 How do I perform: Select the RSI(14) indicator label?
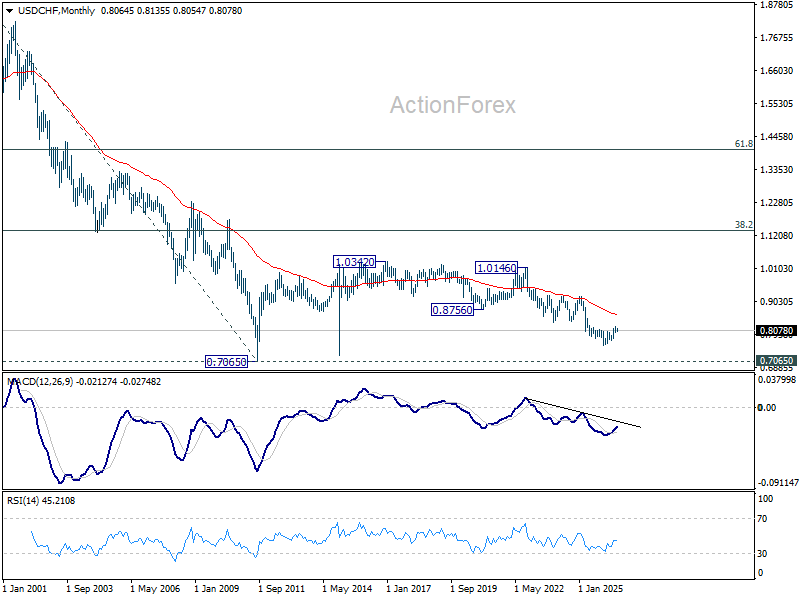(23, 501)
